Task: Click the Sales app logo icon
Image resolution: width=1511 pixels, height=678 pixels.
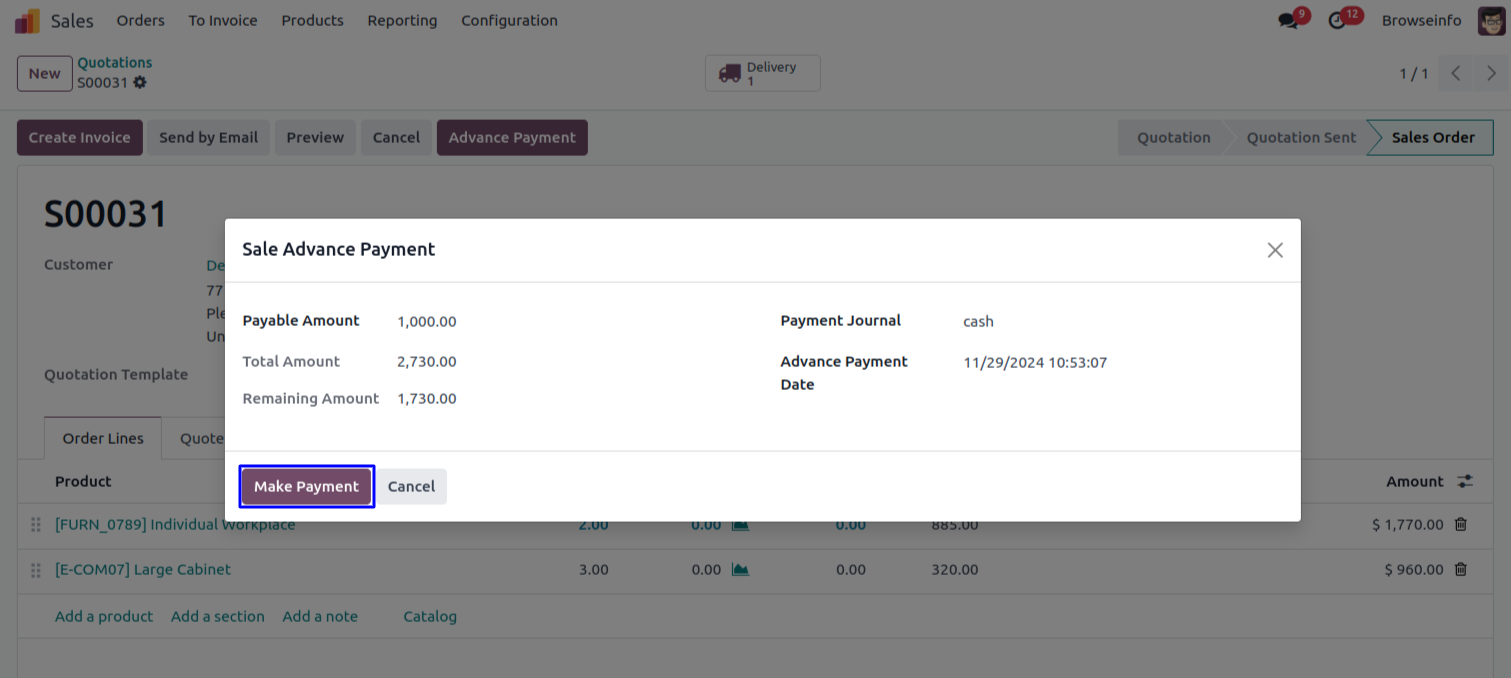Action: point(28,21)
